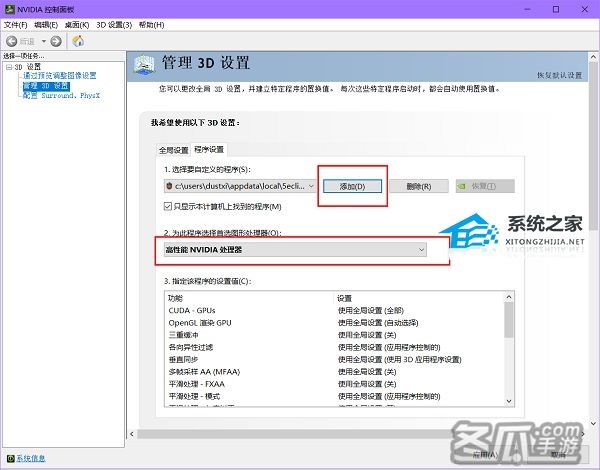This screenshot has height=470, width=600.
Task: Open the back history dropdown arrow
Action: click(44, 41)
